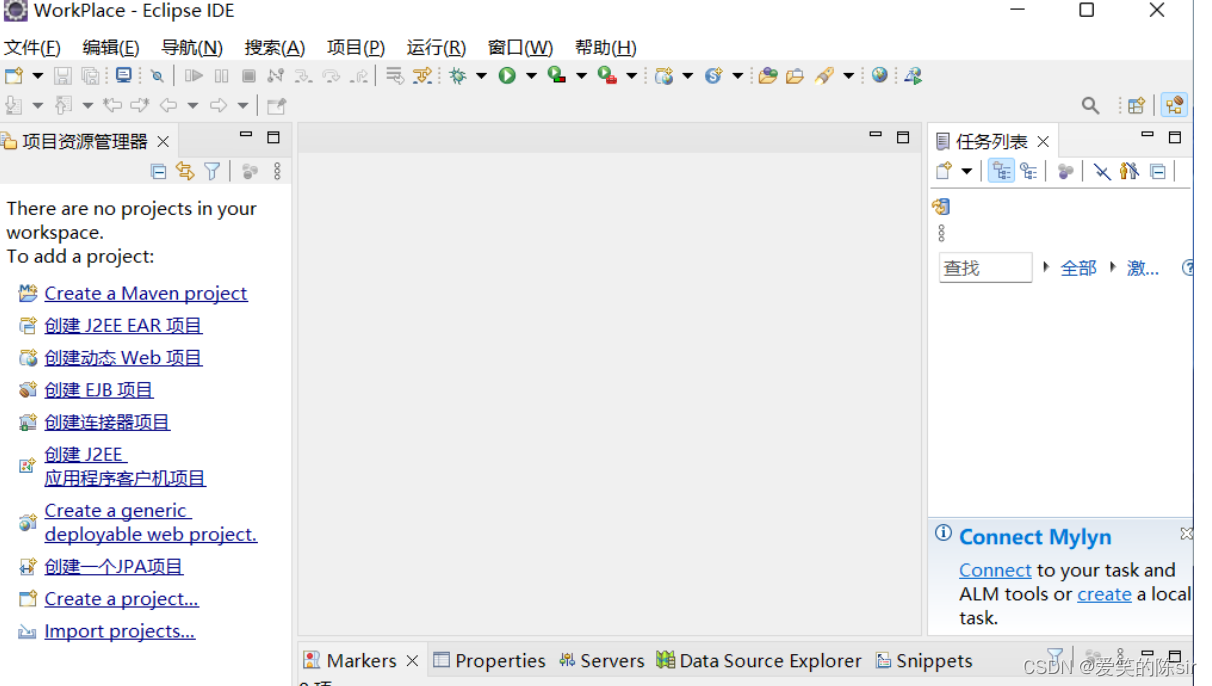This screenshot has height=686, width=1212.
Task: Expand the 全部 working set arrow
Action: click(1046, 267)
